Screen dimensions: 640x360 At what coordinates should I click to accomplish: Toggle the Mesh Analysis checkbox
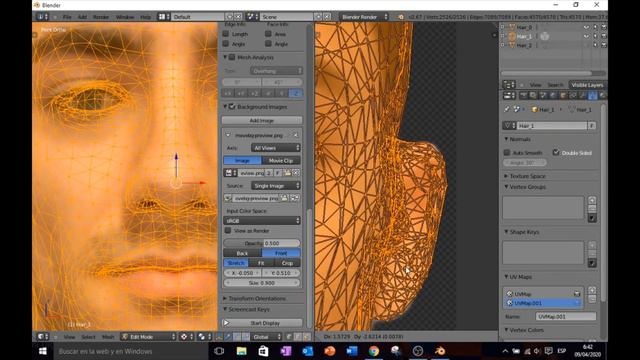click(232, 57)
